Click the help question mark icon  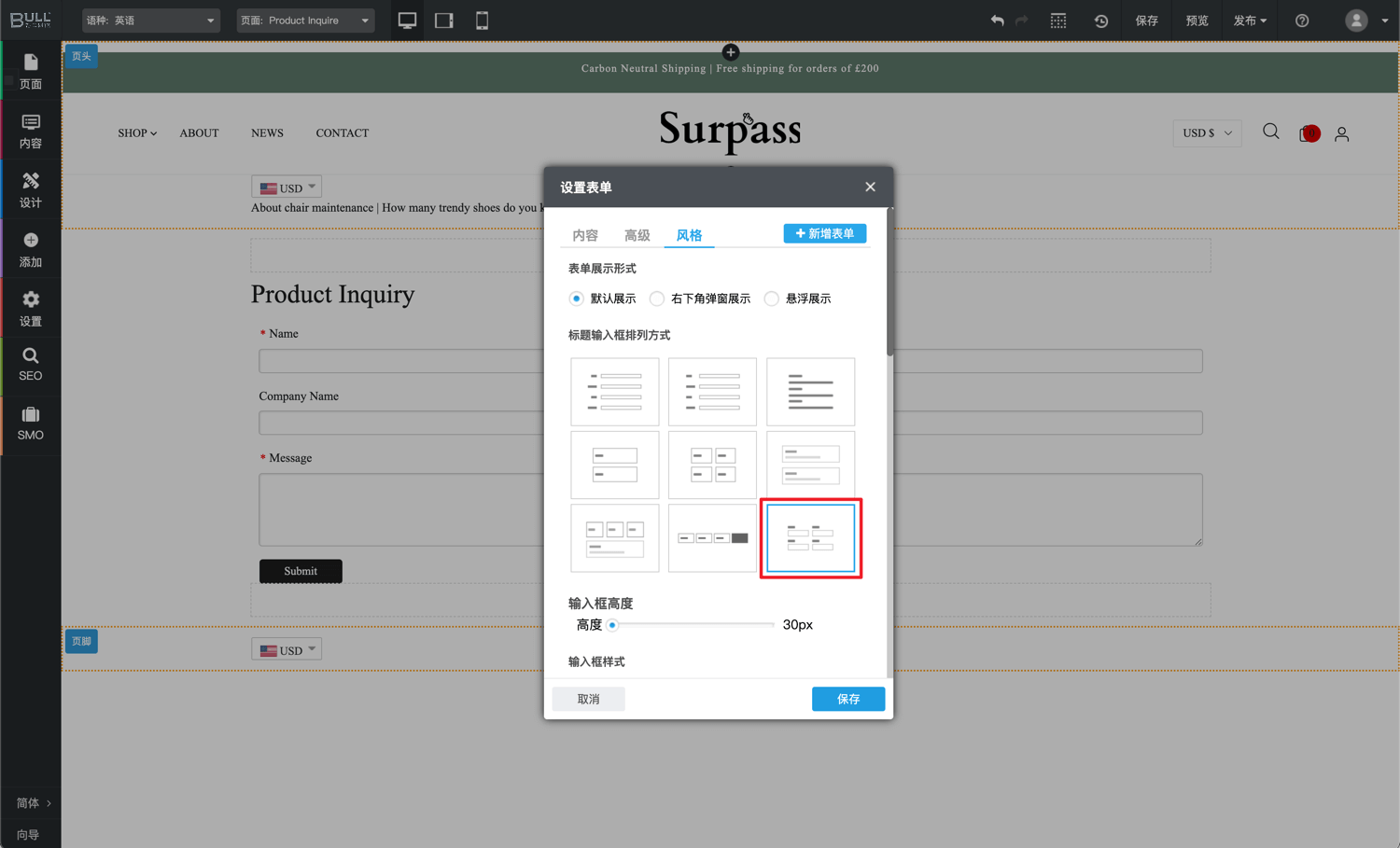[1302, 21]
